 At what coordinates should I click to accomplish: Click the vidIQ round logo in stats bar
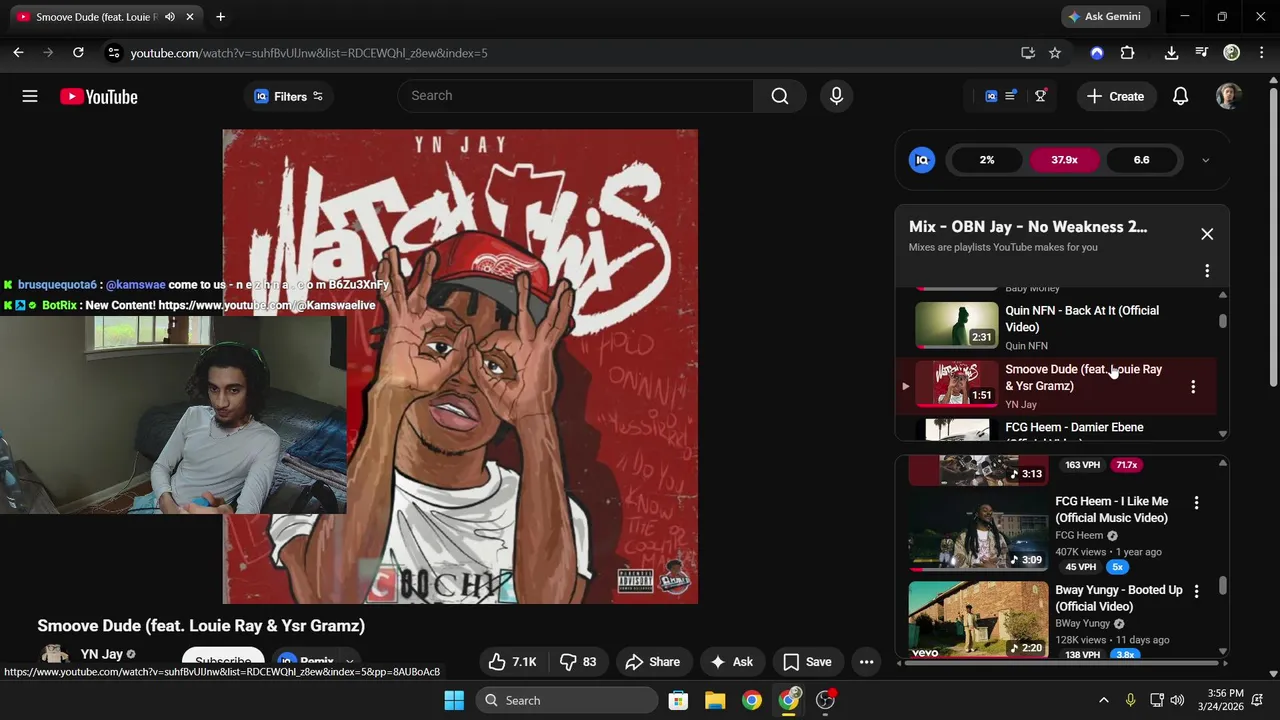[x=922, y=160]
